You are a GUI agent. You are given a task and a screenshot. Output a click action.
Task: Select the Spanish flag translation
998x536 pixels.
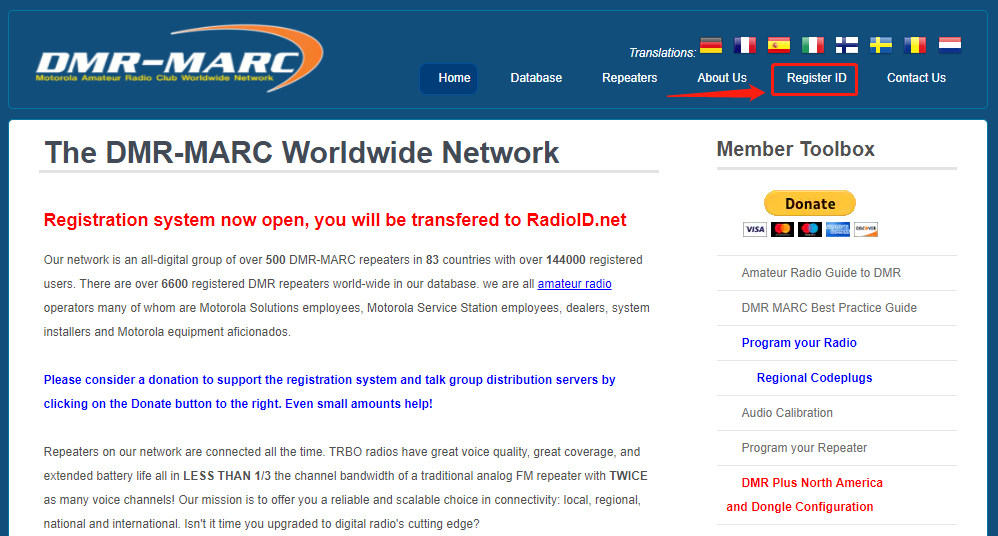(778, 45)
